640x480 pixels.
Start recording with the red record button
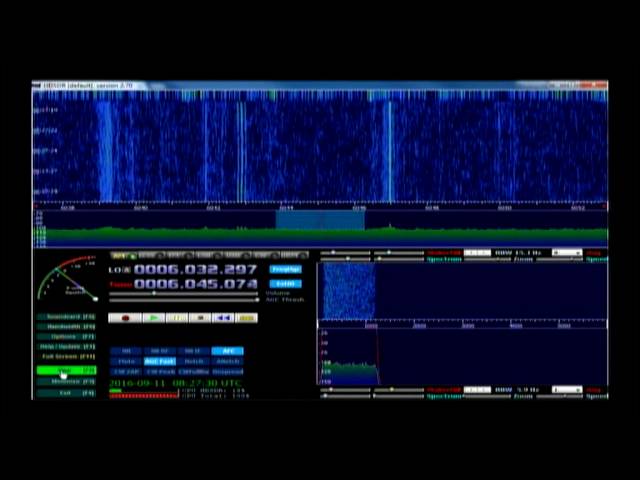point(125,318)
